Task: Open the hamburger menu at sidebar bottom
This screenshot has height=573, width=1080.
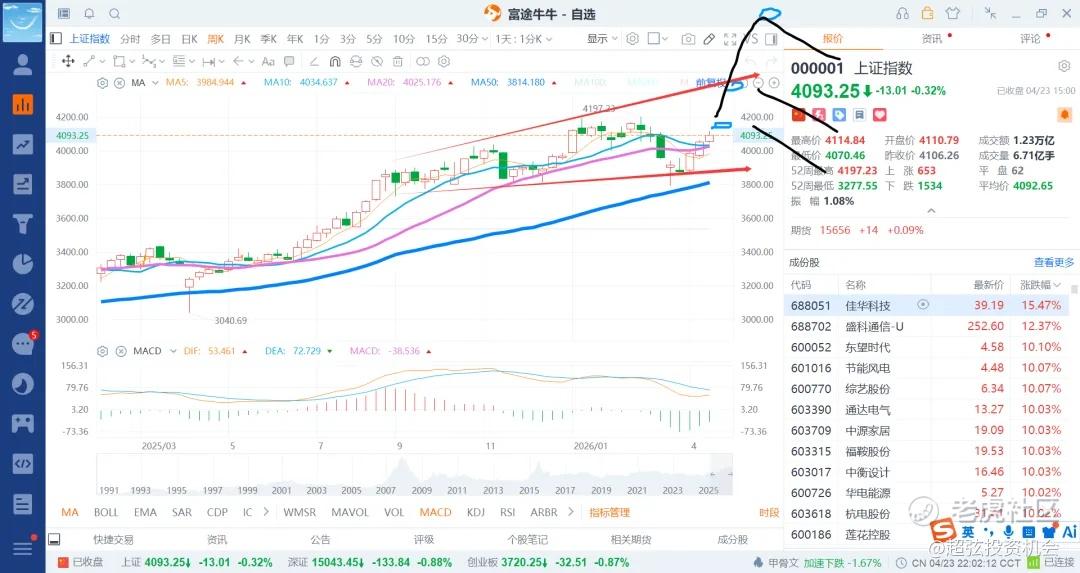Action: coord(23,549)
